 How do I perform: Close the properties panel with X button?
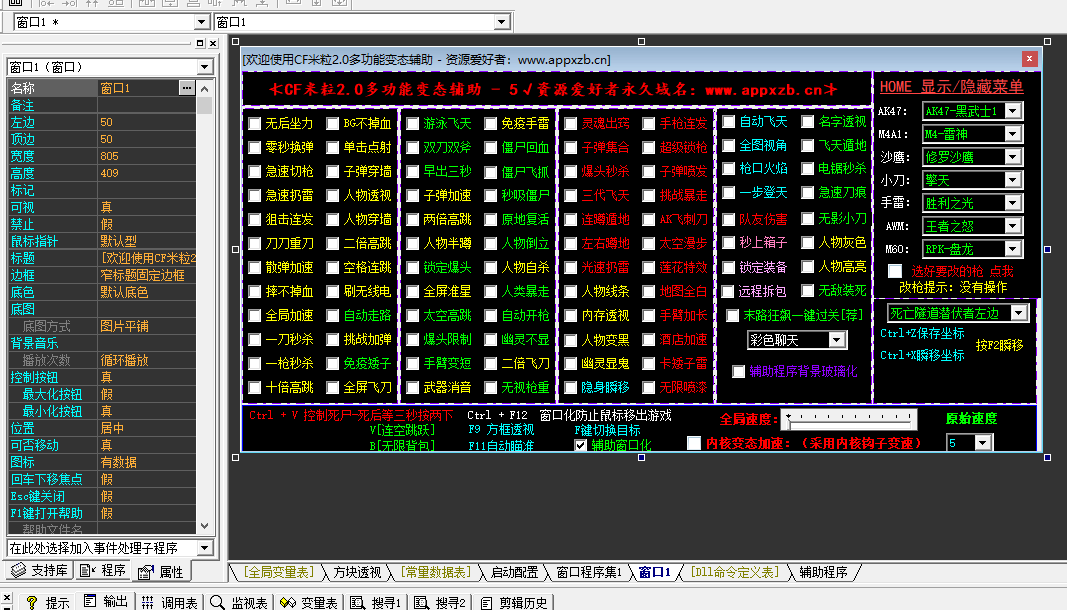[212, 44]
